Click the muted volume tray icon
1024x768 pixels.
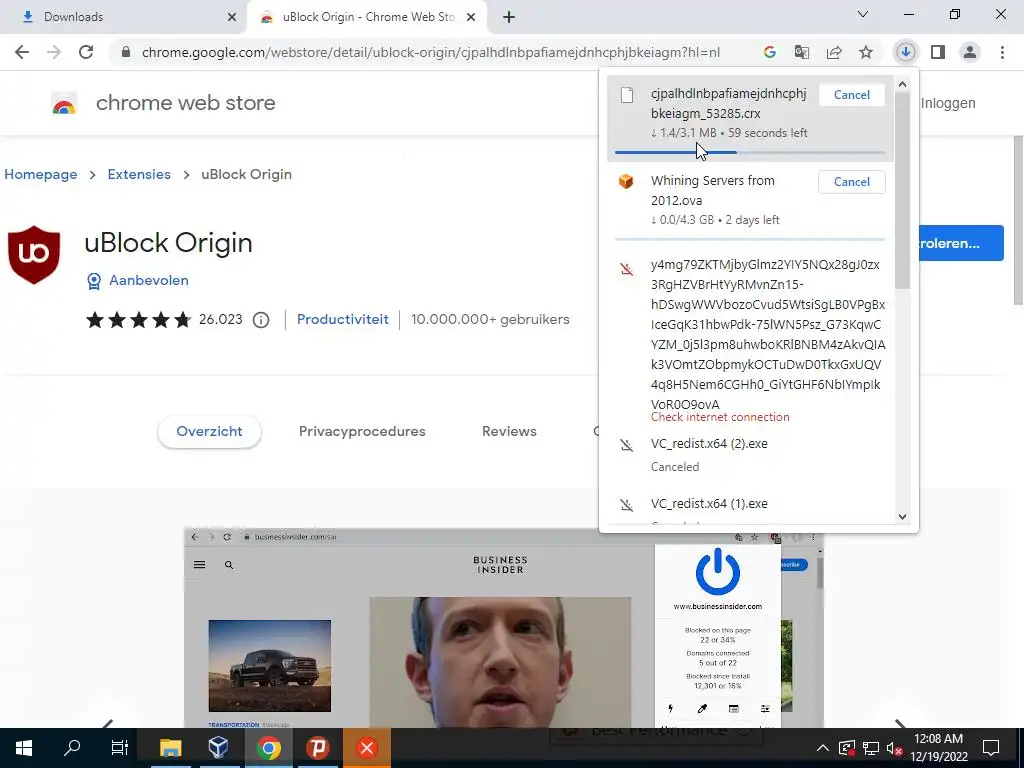[x=894, y=748]
